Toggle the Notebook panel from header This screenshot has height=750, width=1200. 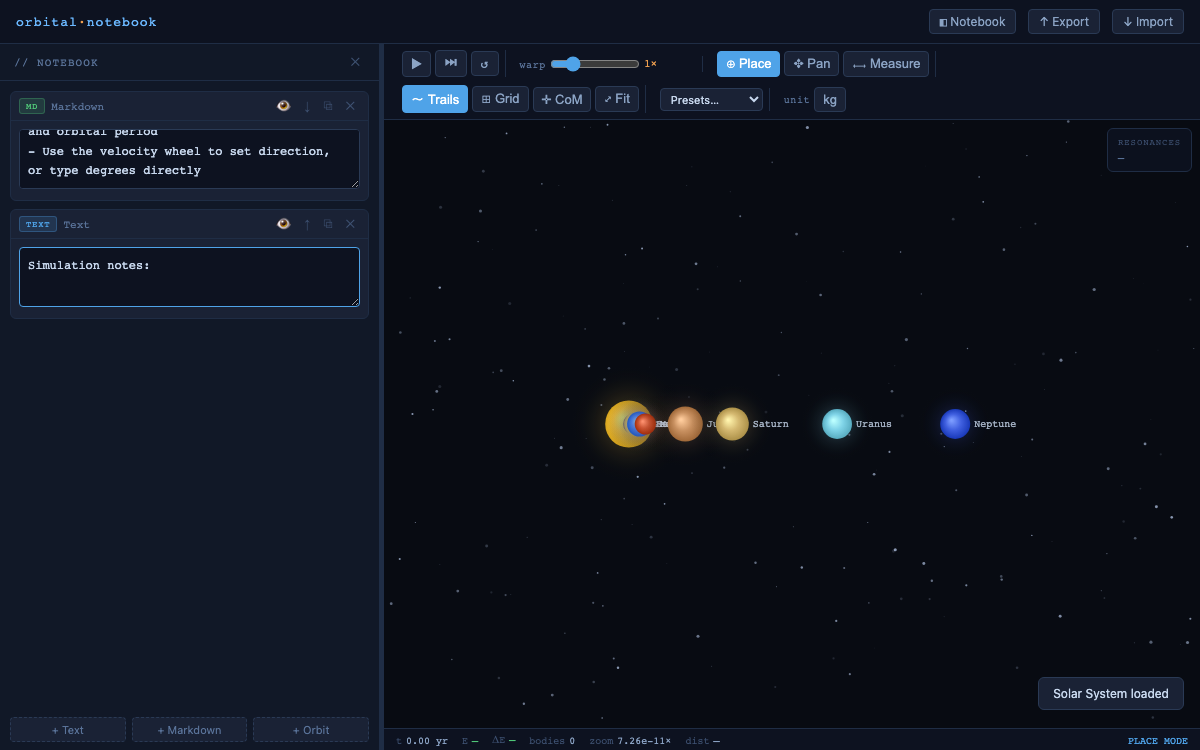972,22
